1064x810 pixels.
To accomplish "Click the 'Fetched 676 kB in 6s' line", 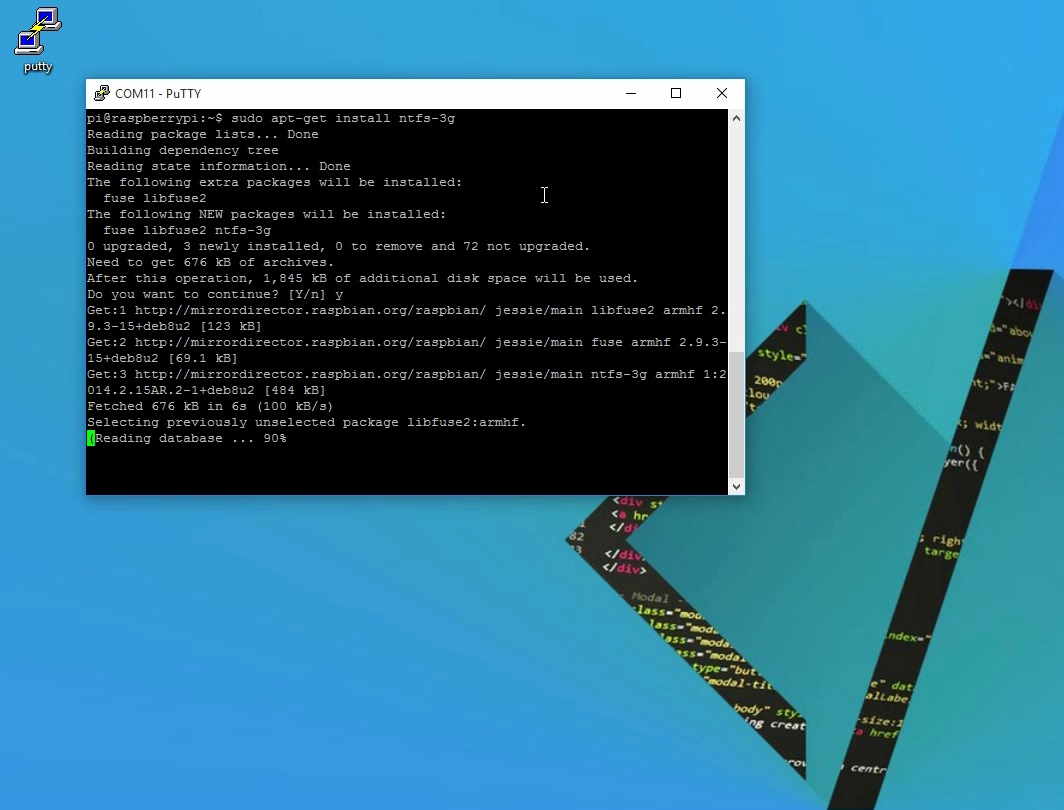I will pyautogui.click(x=210, y=406).
